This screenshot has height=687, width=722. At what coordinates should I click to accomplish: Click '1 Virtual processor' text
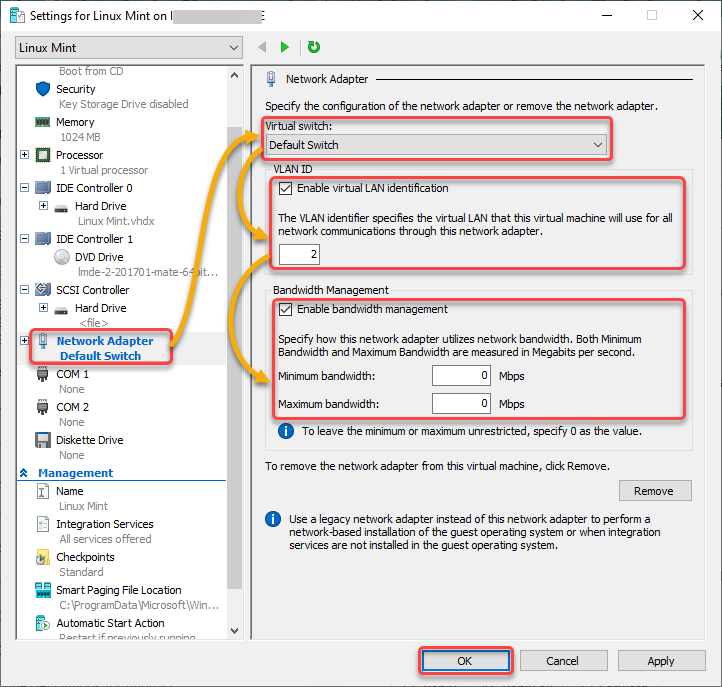[x=104, y=170]
